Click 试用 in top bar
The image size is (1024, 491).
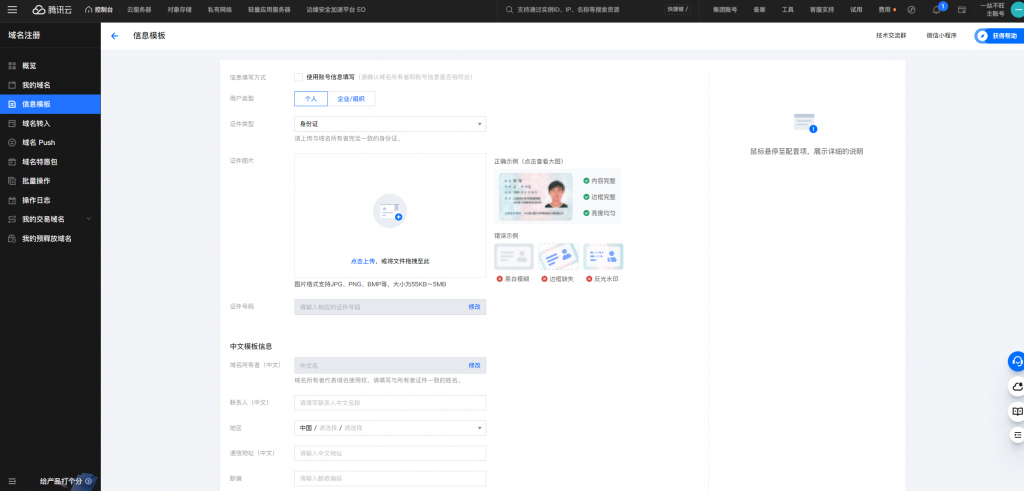(856, 10)
